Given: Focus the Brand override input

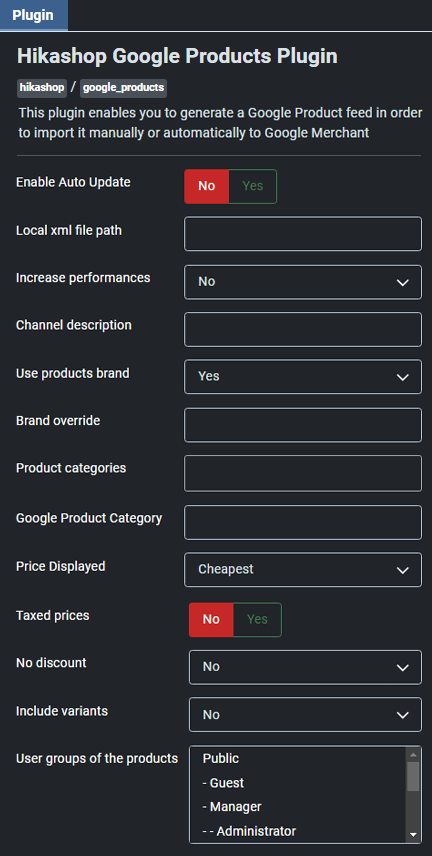Looking at the screenshot, I should pos(303,425).
